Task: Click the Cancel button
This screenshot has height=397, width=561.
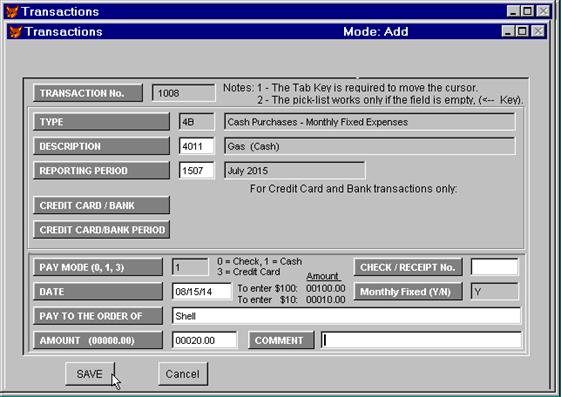Action: click(183, 374)
